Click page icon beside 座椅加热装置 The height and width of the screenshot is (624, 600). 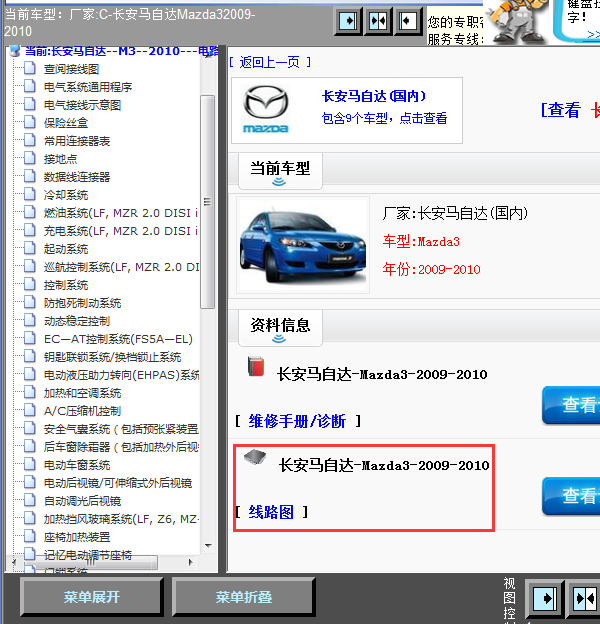pyautogui.click(x=30, y=536)
